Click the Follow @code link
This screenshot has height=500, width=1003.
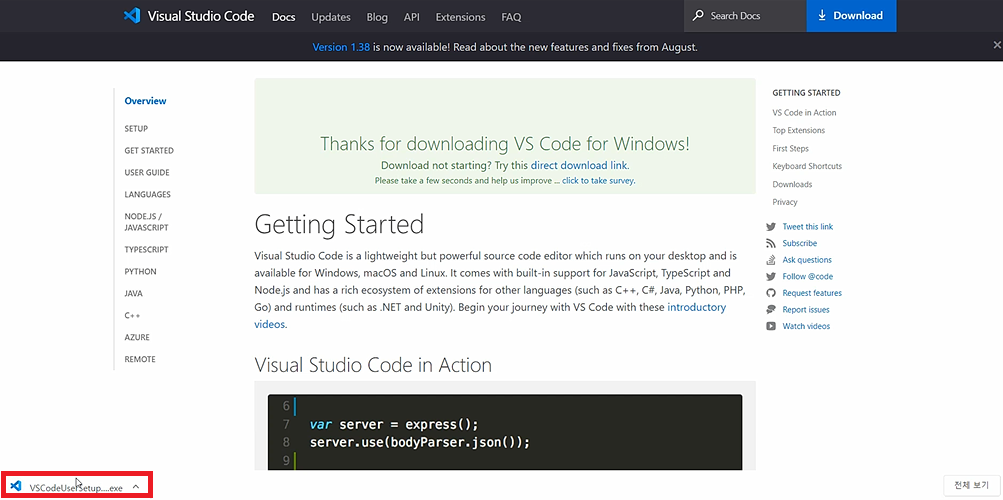807,277
